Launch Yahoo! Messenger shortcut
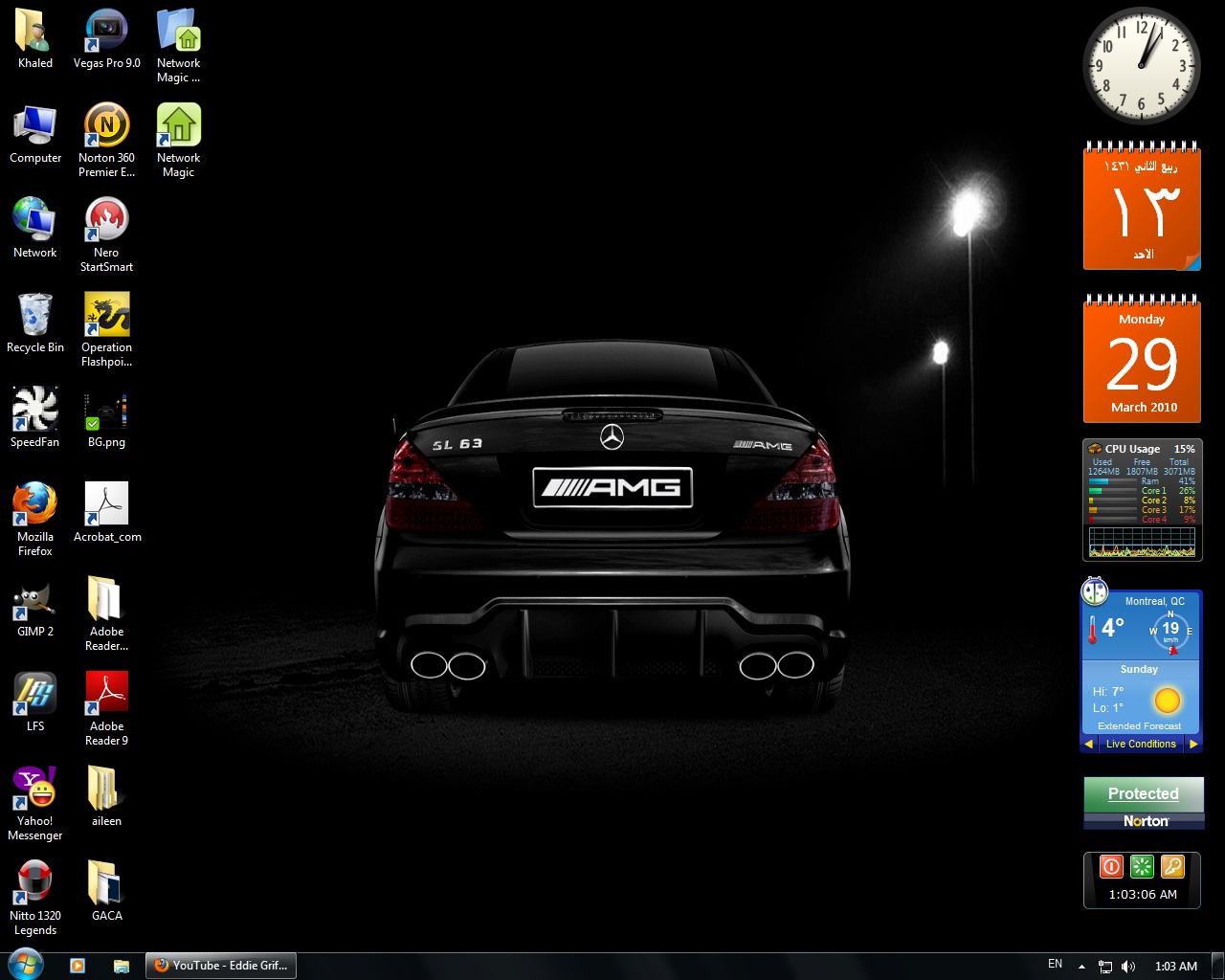This screenshot has height=980, width=1225. click(35, 804)
